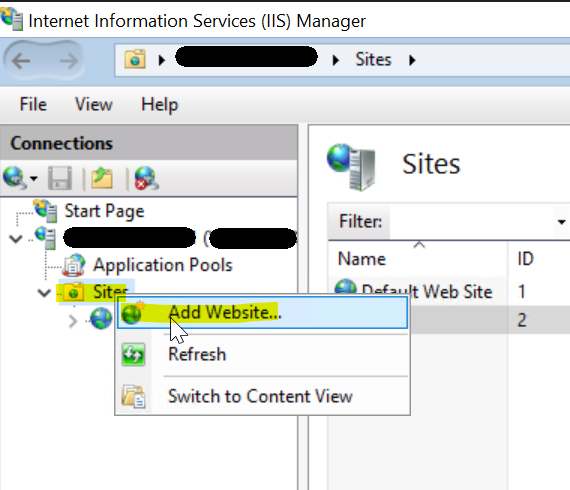
Task: Click the globe site icon under Sites
Action: coord(101,319)
